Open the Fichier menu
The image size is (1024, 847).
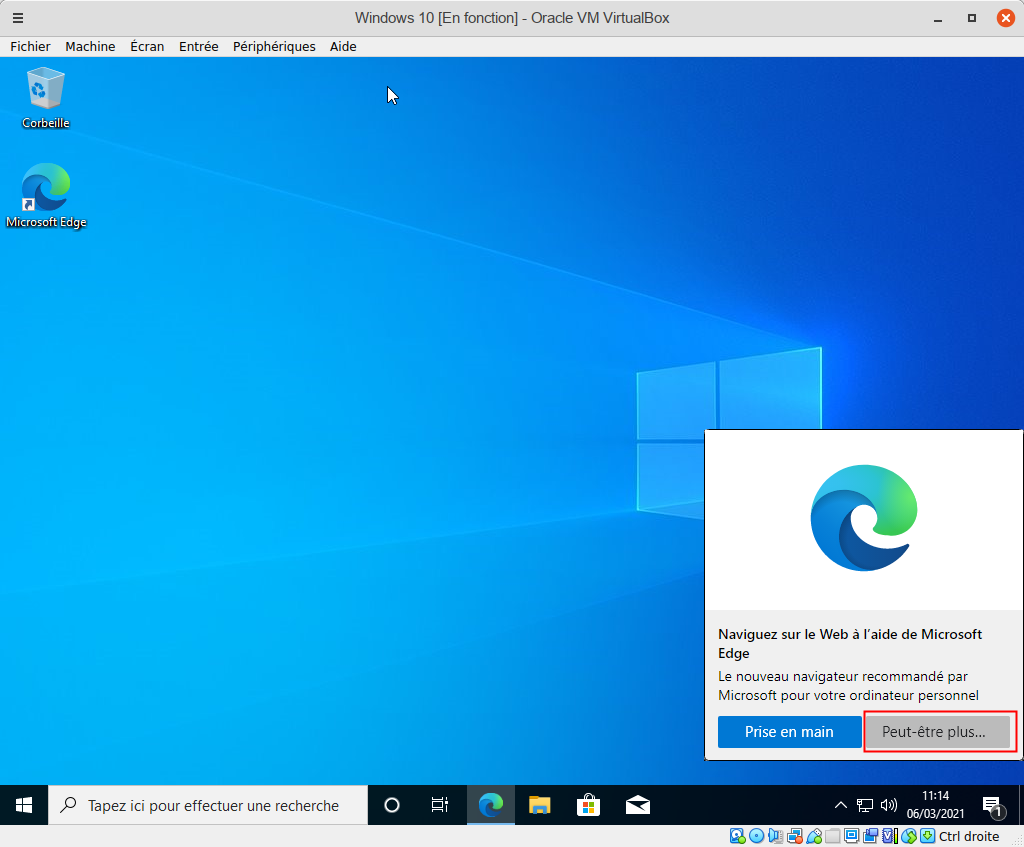30,46
